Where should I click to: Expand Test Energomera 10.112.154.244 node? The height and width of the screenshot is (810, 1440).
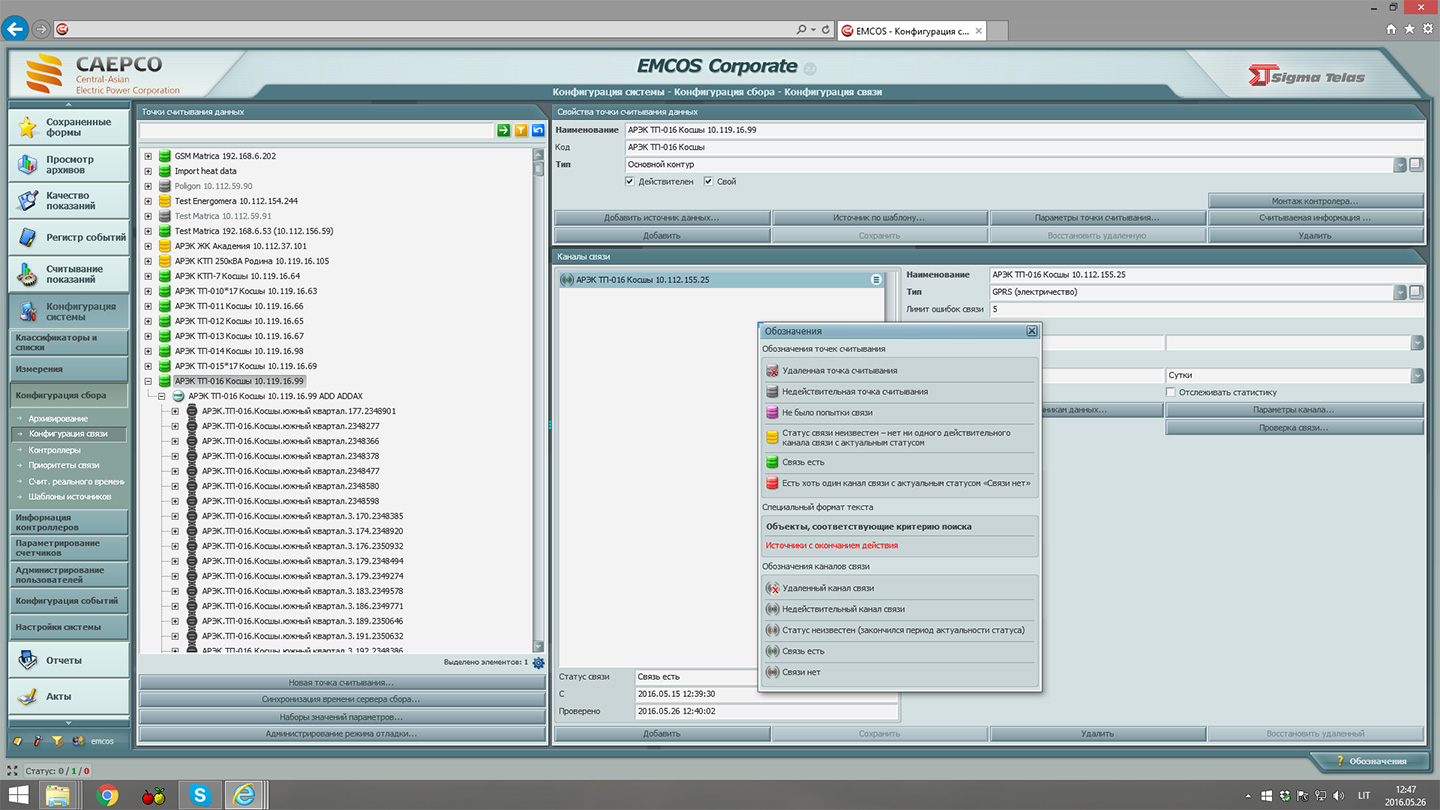tap(148, 201)
